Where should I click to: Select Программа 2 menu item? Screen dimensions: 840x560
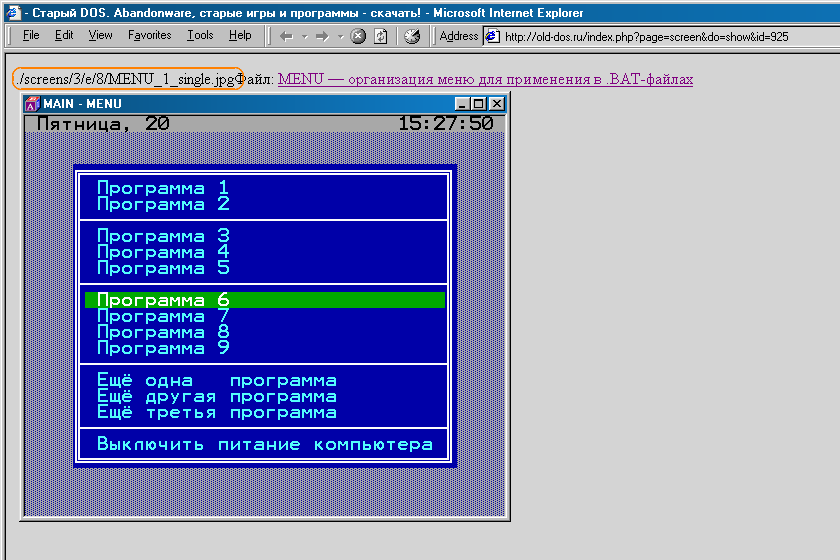point(163,204)
